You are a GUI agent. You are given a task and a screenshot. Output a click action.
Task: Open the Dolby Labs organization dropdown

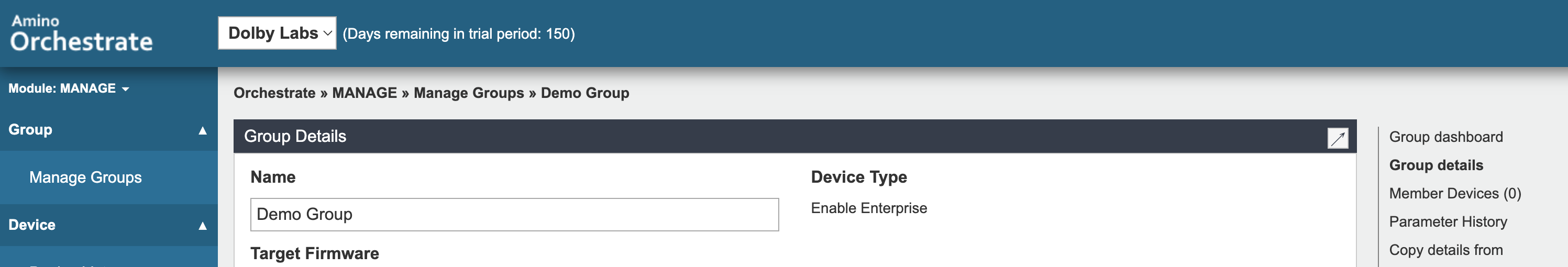click(x=277, y=34)
